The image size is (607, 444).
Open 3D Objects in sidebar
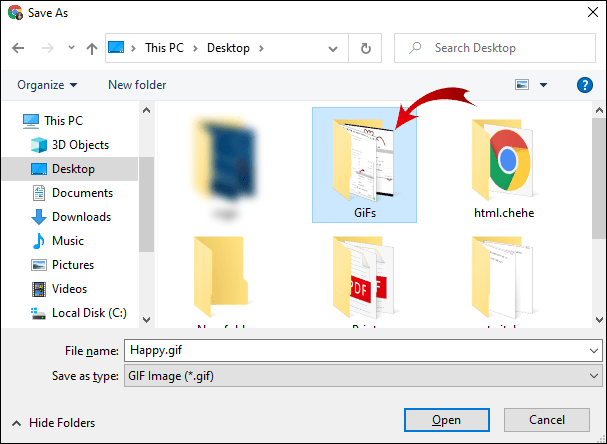70,145
